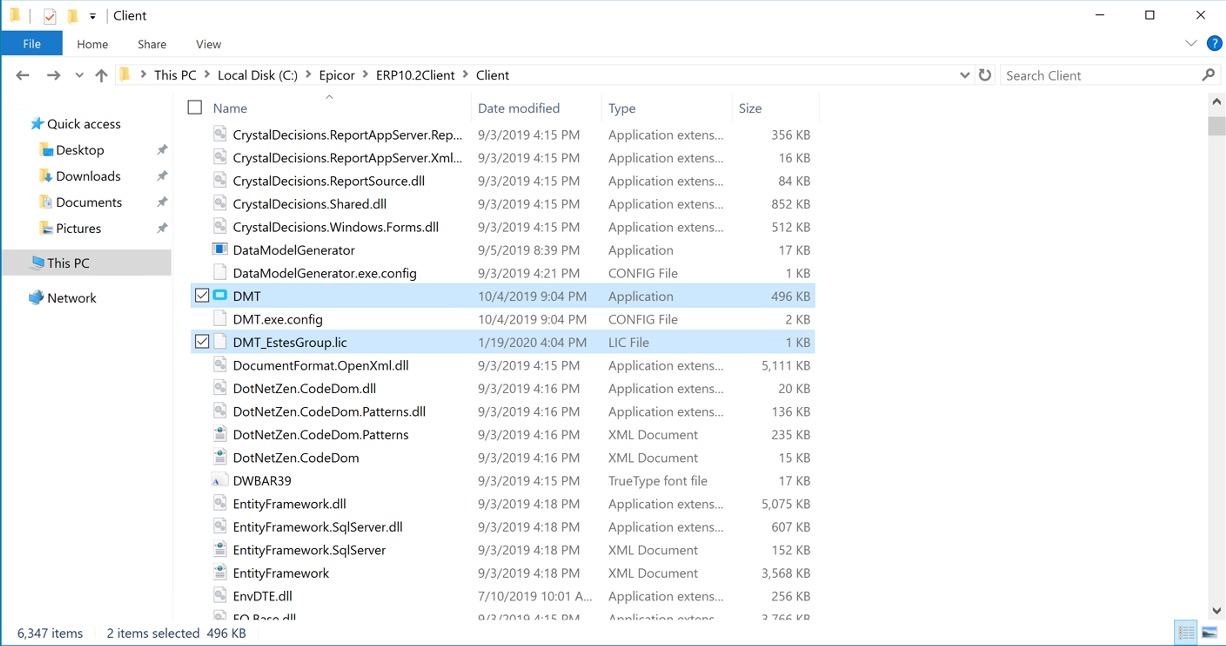Go back with the back arrow
Image resolution: width=1226 pixels, height=646 pixels.
(x=23, y=75)
